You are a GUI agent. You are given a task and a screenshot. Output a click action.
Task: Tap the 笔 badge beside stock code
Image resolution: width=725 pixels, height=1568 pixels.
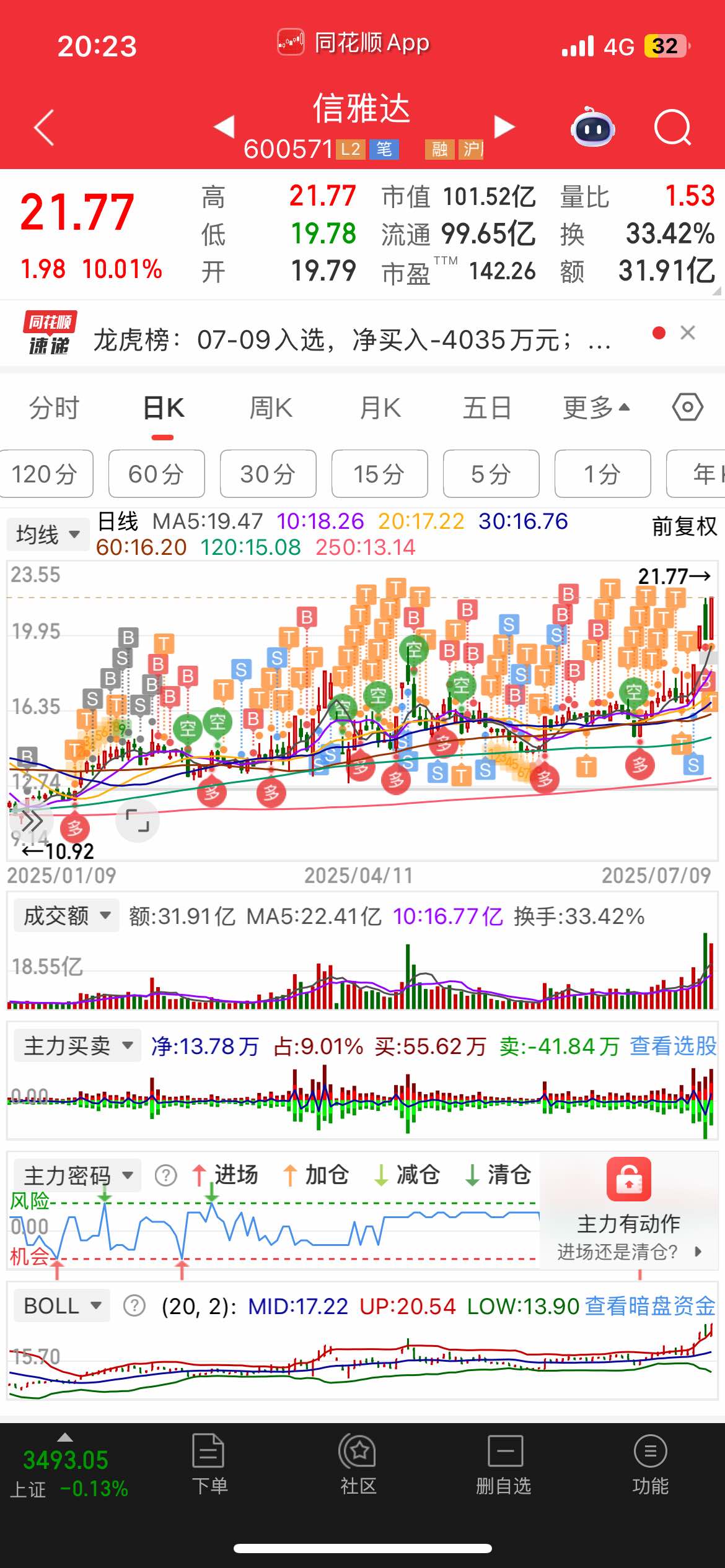click(x=384, y=149)
